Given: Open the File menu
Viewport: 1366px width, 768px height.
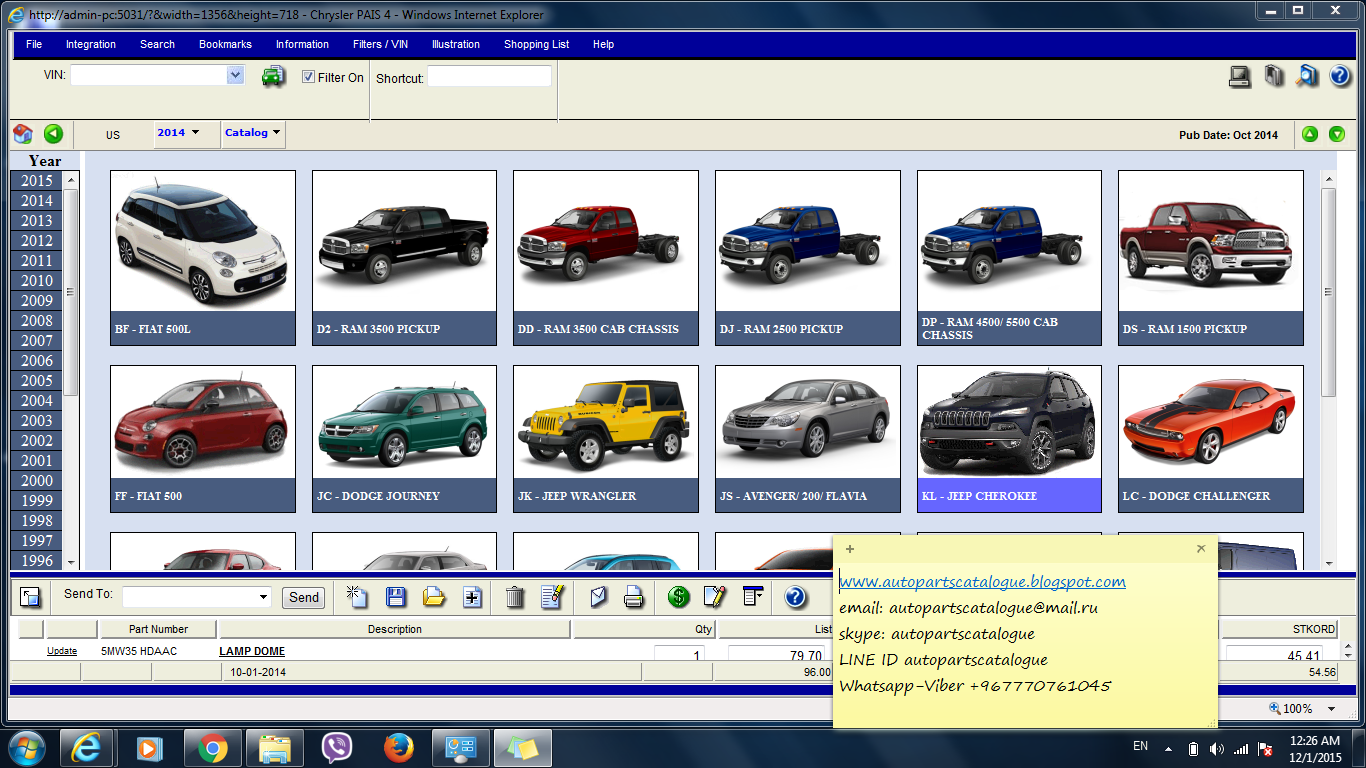Looking at the screenshot, I should point(34,44).
